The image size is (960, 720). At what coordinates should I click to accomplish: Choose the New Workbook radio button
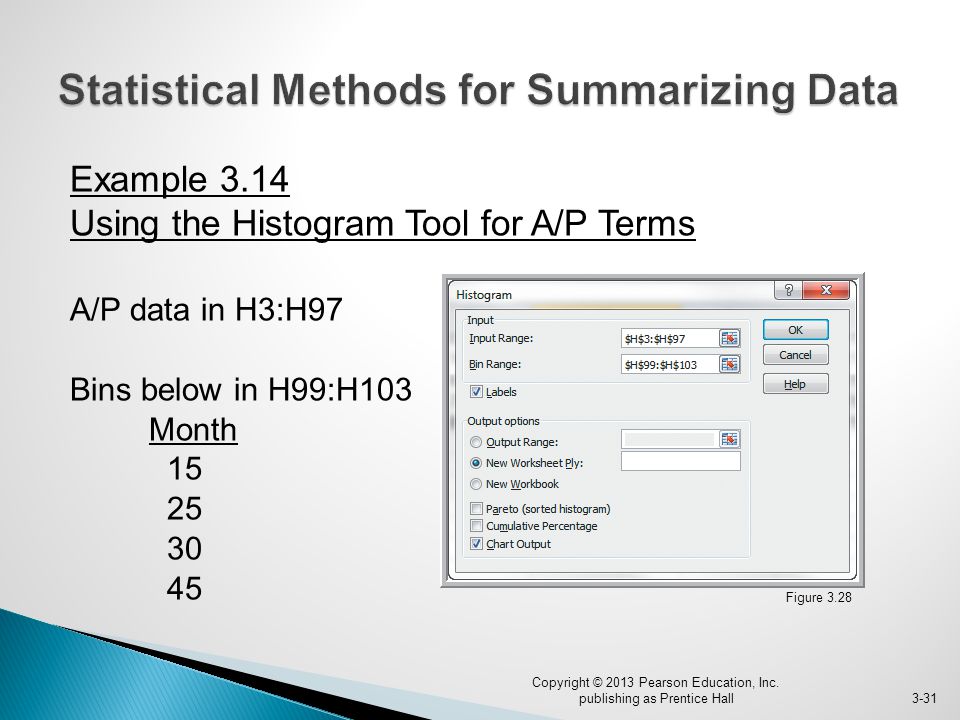point(476,484)
